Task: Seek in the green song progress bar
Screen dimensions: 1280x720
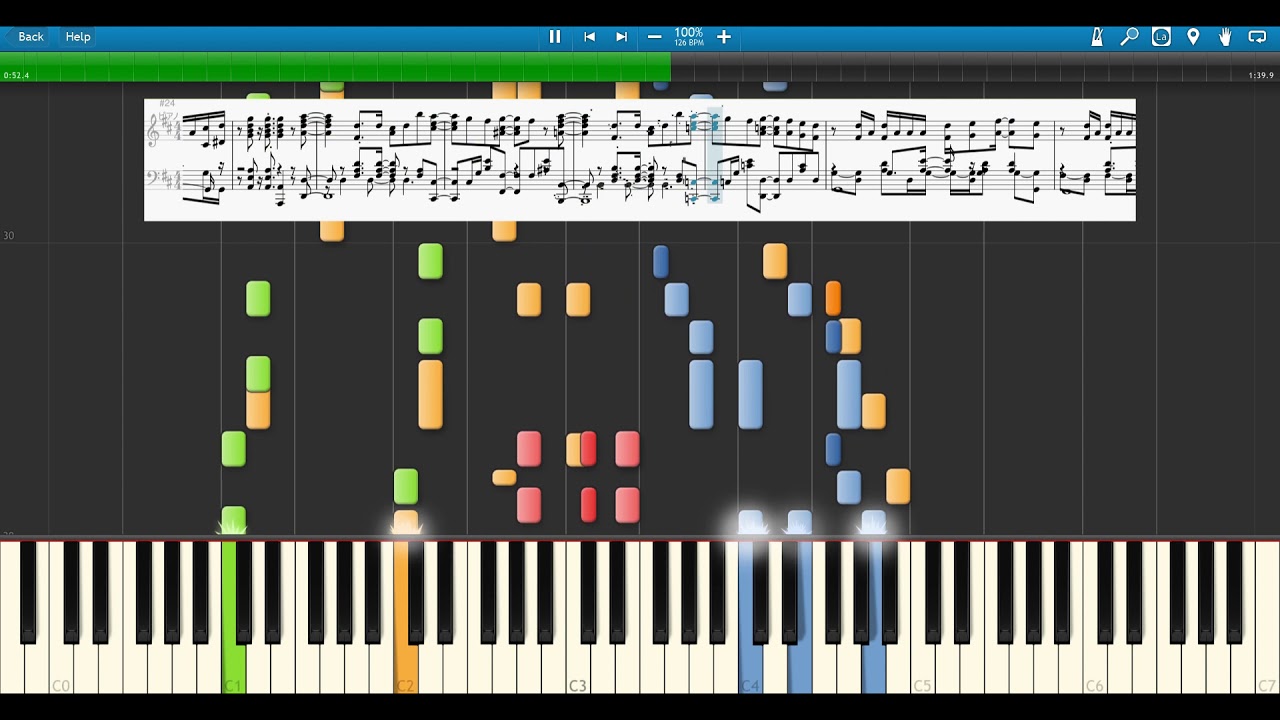Action: tap(335, 66)
